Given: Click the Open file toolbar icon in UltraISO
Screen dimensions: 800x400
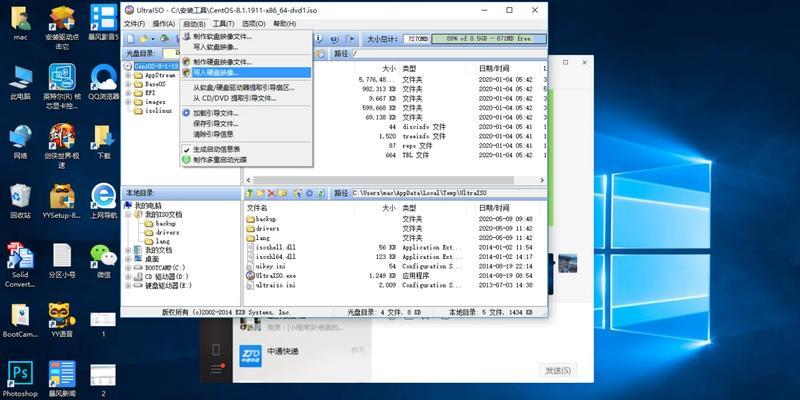Looking at the screenshot, I should click(x=143, y=39).
